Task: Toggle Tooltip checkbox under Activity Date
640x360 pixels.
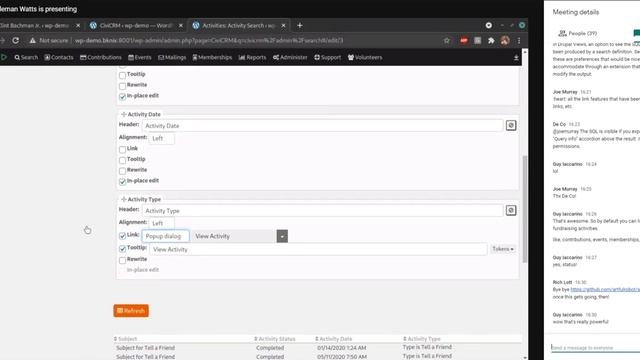Action: 122,160
